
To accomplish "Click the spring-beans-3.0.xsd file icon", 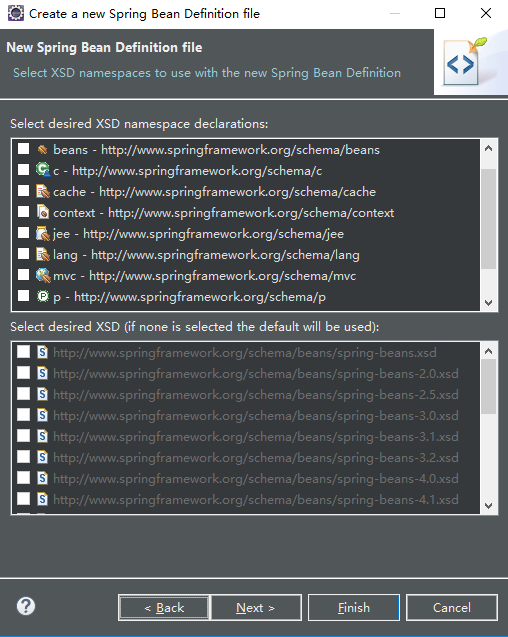I will click(x=42, y=415).
